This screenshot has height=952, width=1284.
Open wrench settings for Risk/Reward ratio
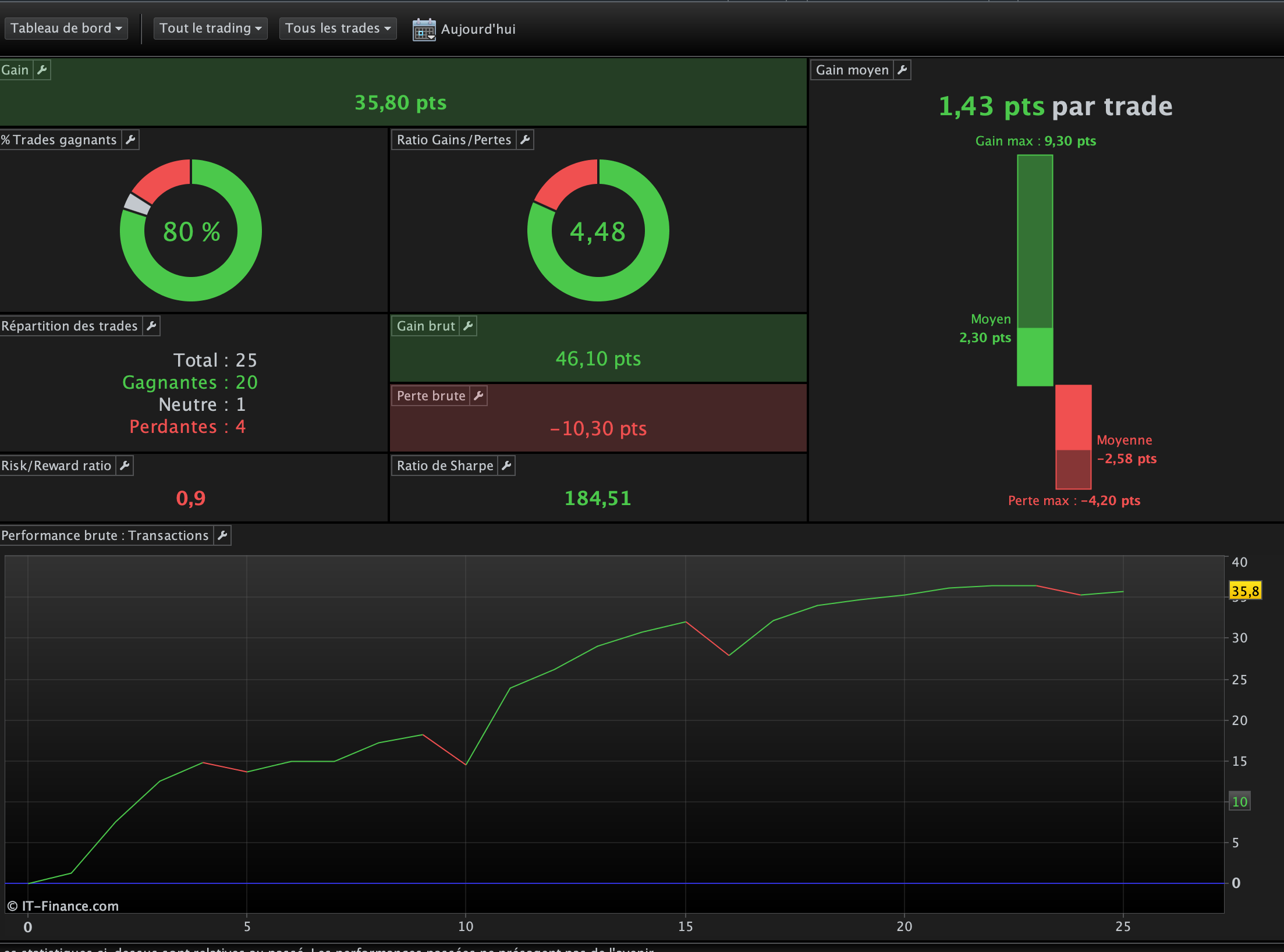tap(125, 466)
